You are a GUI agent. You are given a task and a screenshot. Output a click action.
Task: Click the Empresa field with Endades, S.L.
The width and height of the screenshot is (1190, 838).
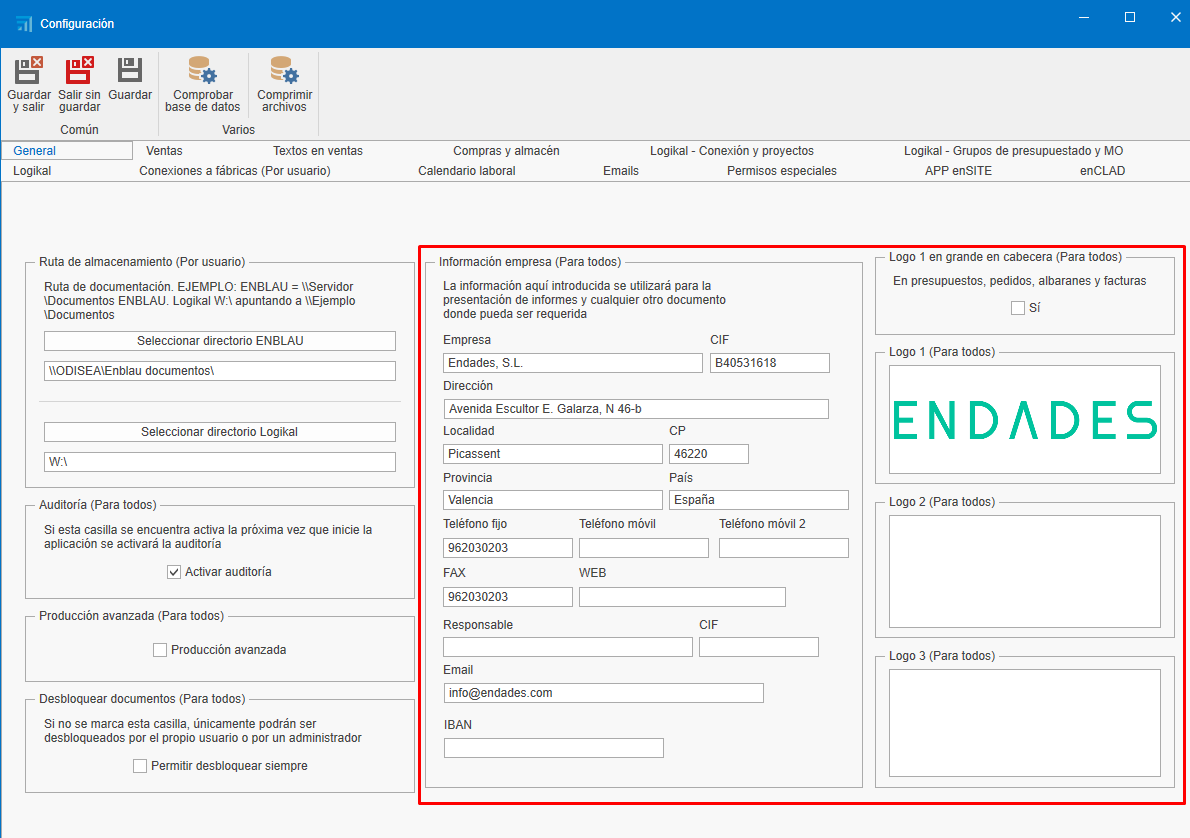click(x=573, y=363)
